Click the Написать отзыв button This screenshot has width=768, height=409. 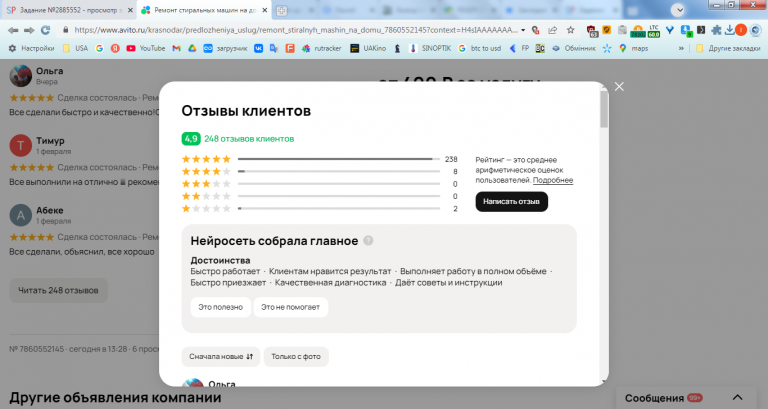coord(511,202)
